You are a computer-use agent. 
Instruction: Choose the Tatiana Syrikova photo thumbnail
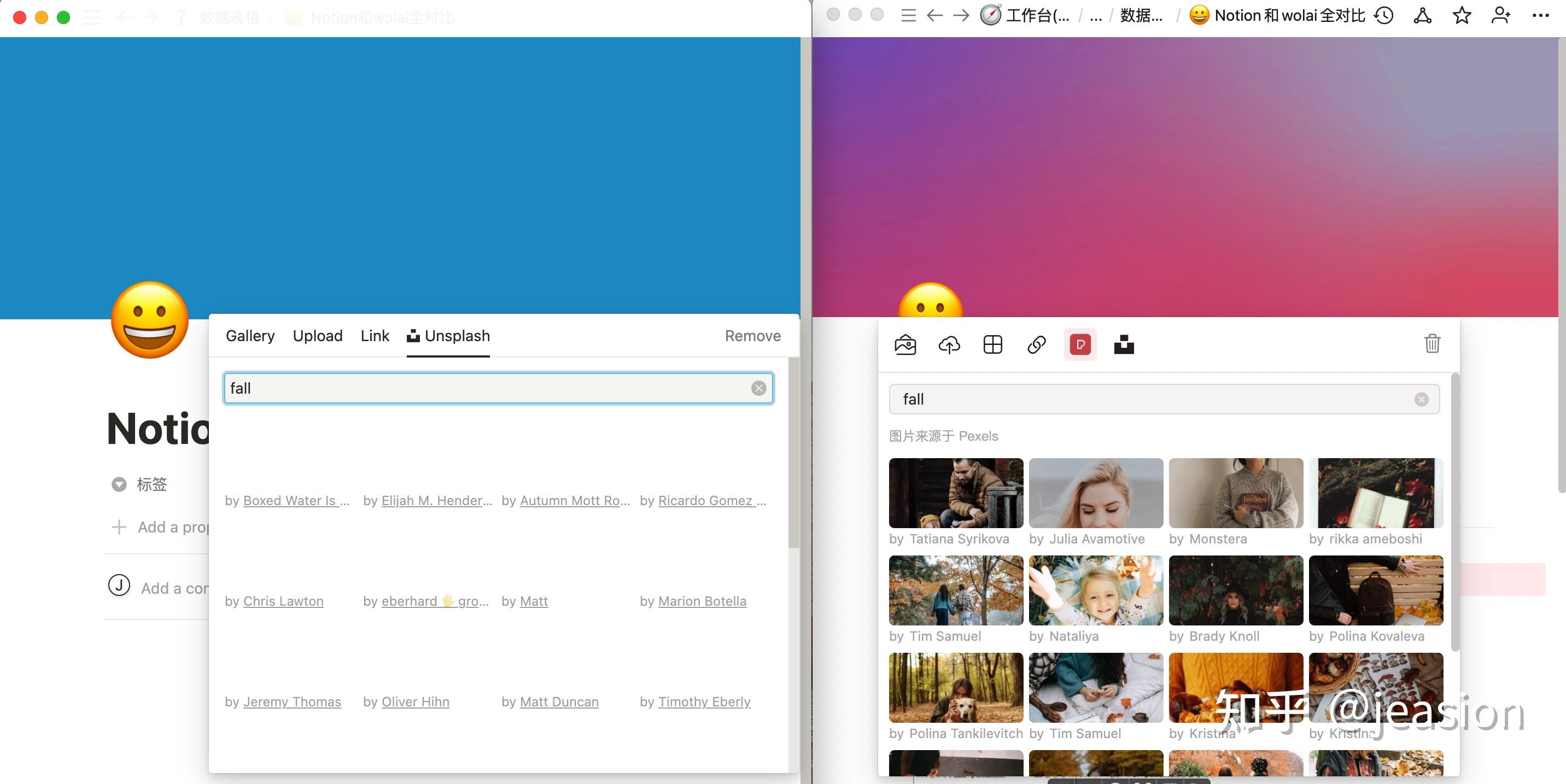point(956,493)
